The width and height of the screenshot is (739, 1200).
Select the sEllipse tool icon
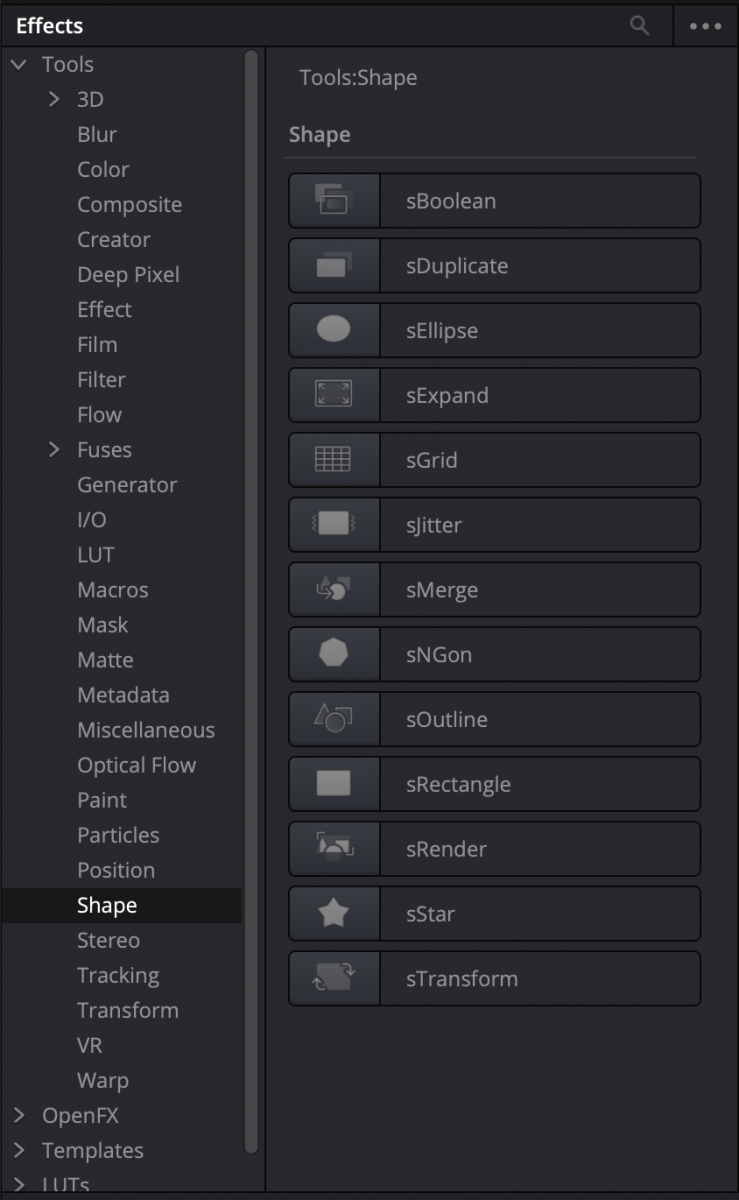[x=333, y=330]
